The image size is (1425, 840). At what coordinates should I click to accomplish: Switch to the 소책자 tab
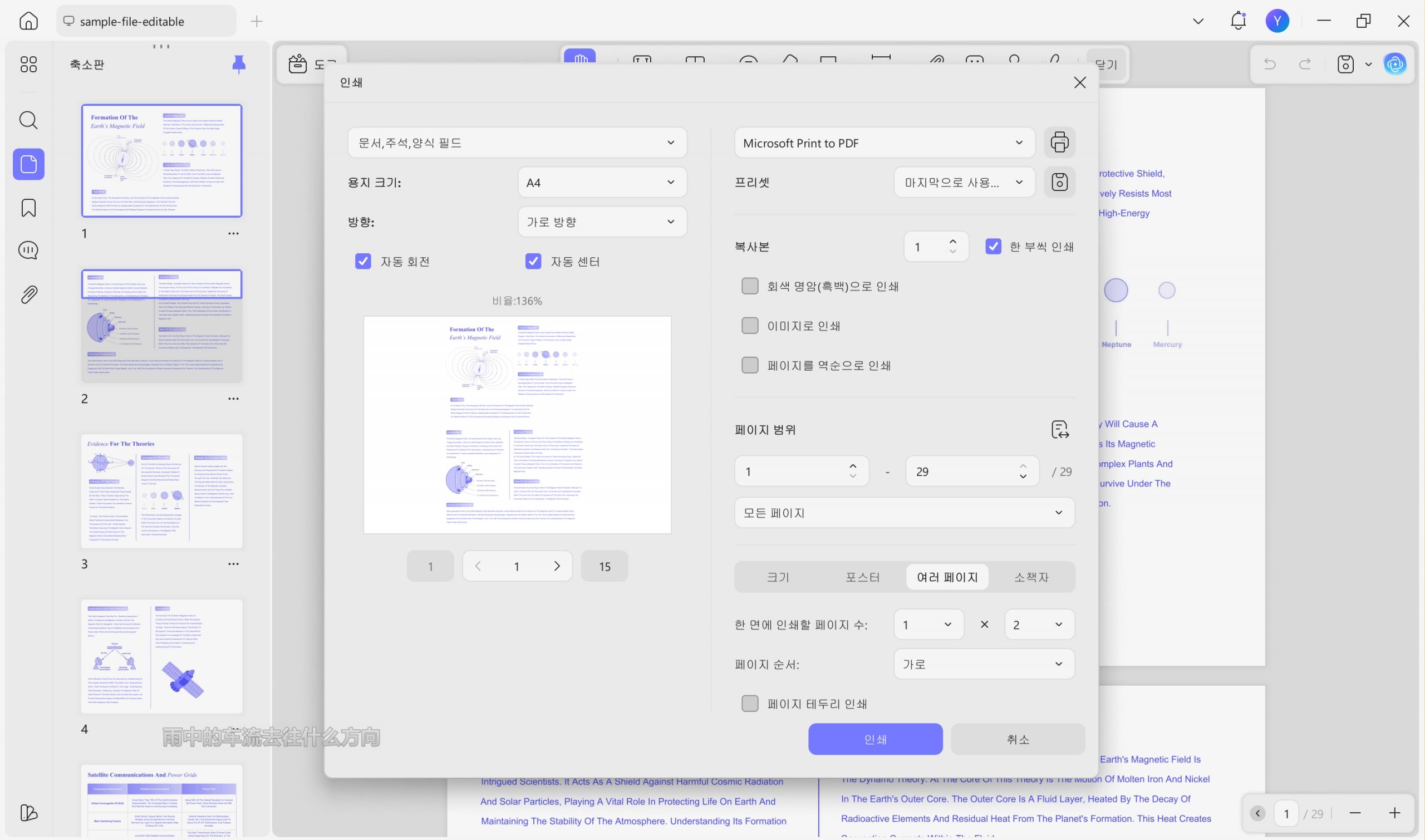point(1030,577)
